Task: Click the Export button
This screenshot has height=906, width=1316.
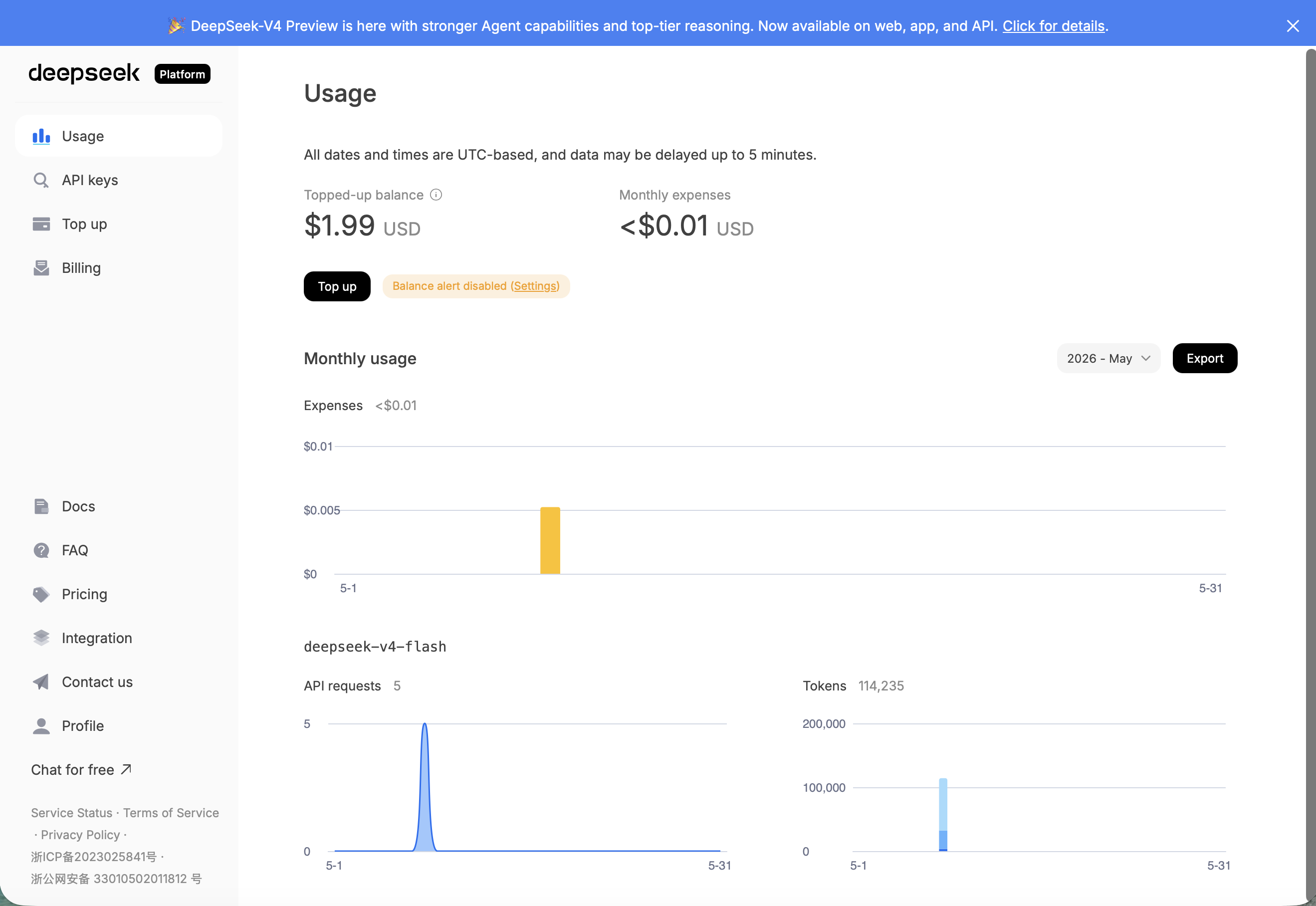Action: [1205, 358]
